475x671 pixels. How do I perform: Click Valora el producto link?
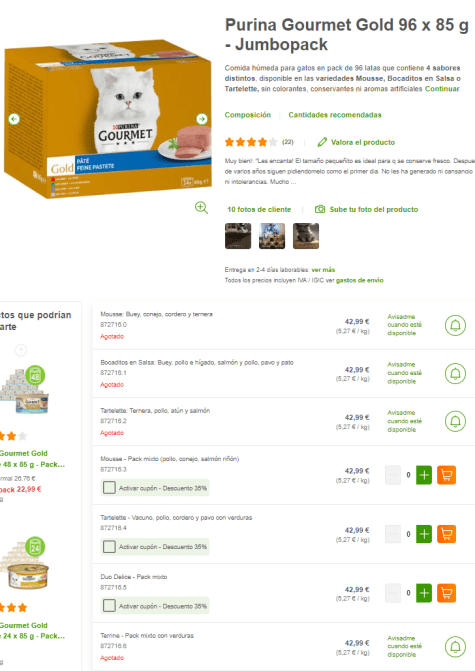(356, 142)
